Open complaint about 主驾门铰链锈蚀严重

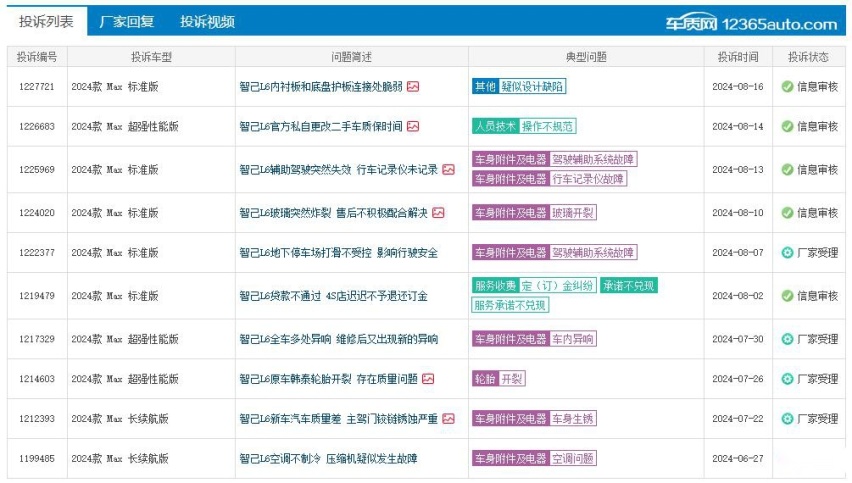tap(339, 418)
